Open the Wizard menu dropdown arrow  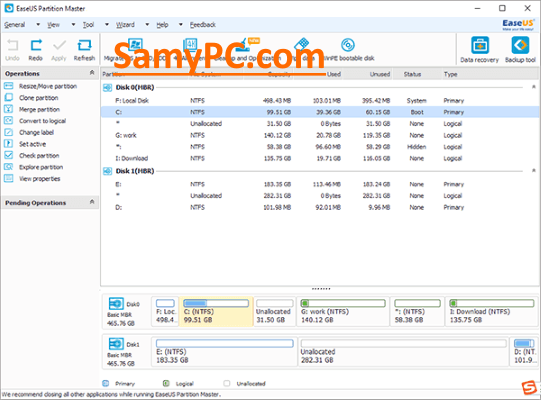point(147,25)
